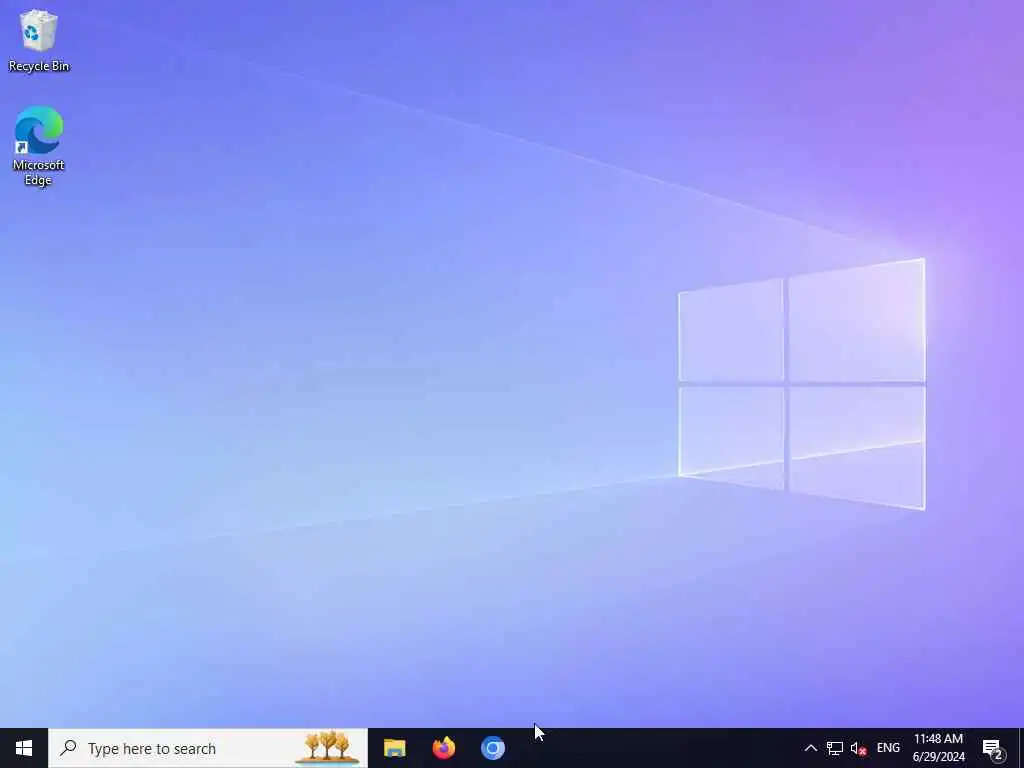Image resolution: width=1024 pixels, height=768 pixels.
Task: Select the Microsoft Edge desktop shortcut
Action: click(x=39, y=146)
